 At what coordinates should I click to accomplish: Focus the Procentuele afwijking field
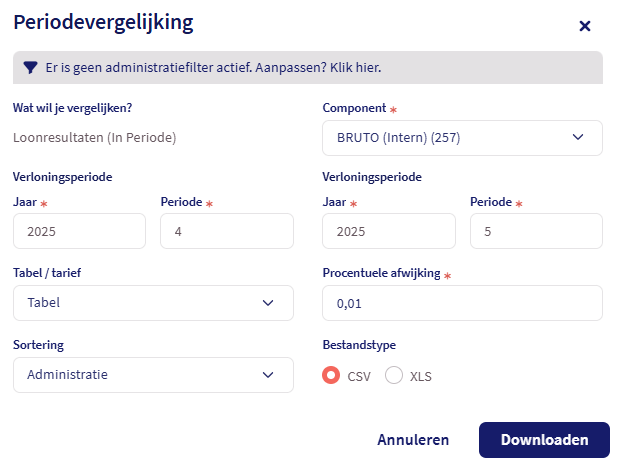[x=462, y=303]
